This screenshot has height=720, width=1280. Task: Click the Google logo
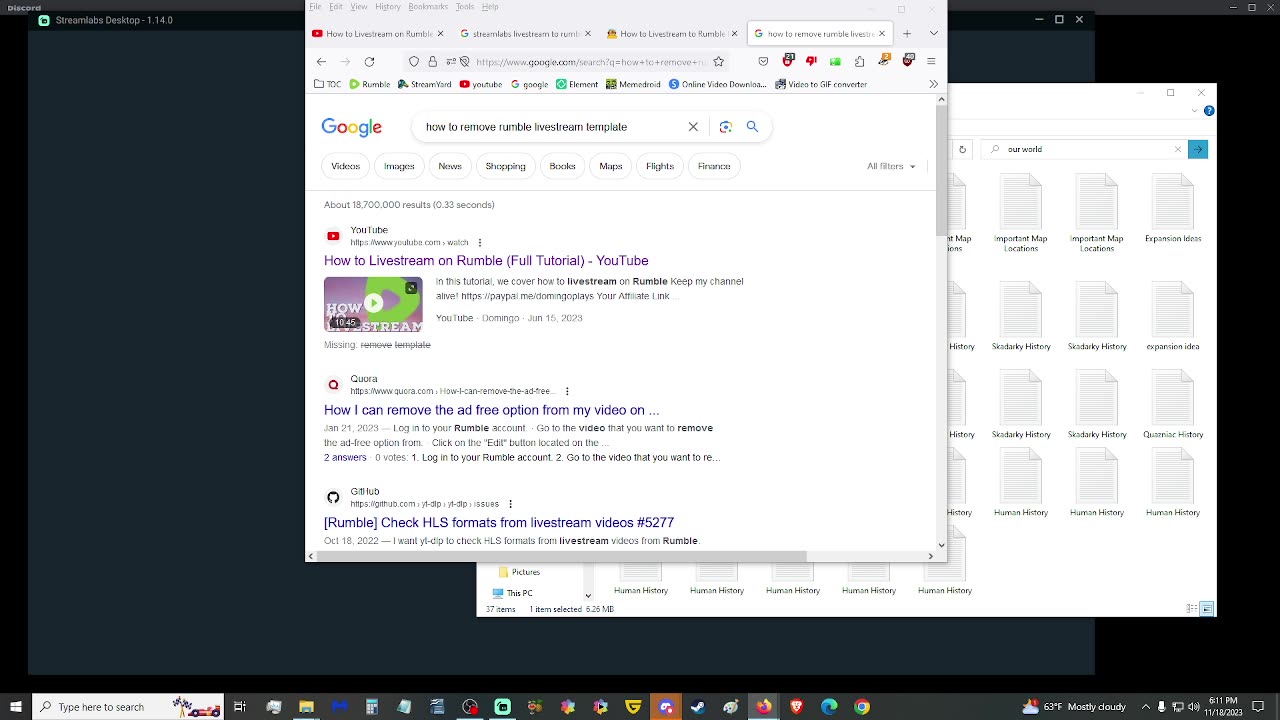[x=352, y=127]
